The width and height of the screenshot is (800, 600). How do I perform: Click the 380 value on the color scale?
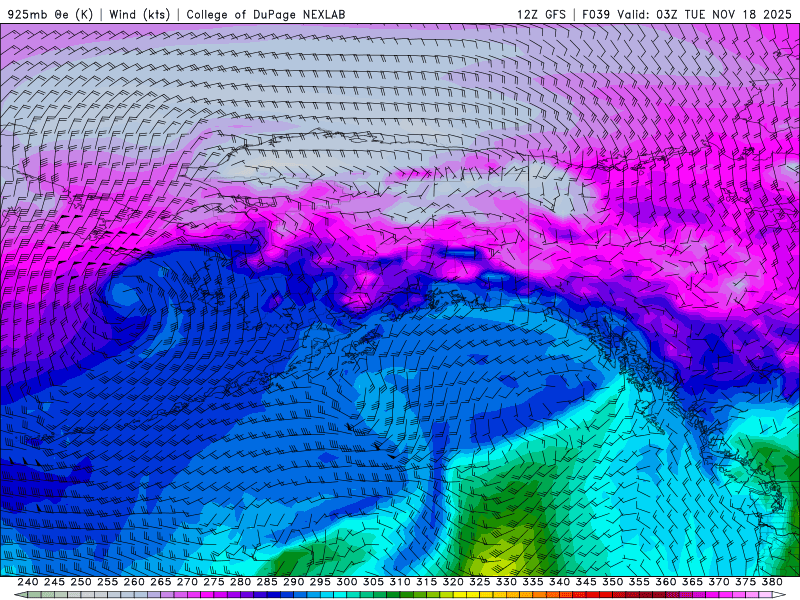pyautogui.click(x=772, y=582)
